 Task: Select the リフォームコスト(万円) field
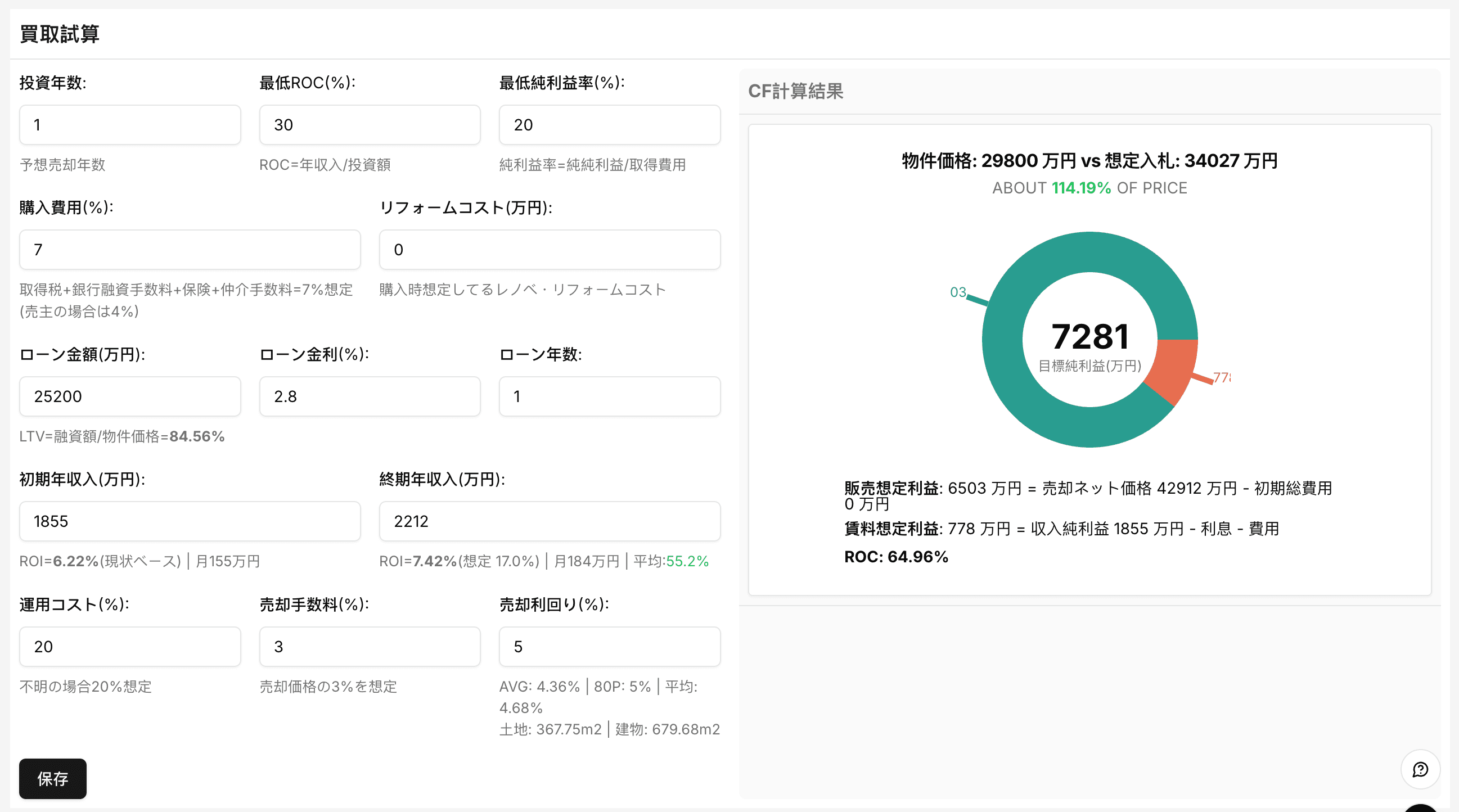point(550,250)
